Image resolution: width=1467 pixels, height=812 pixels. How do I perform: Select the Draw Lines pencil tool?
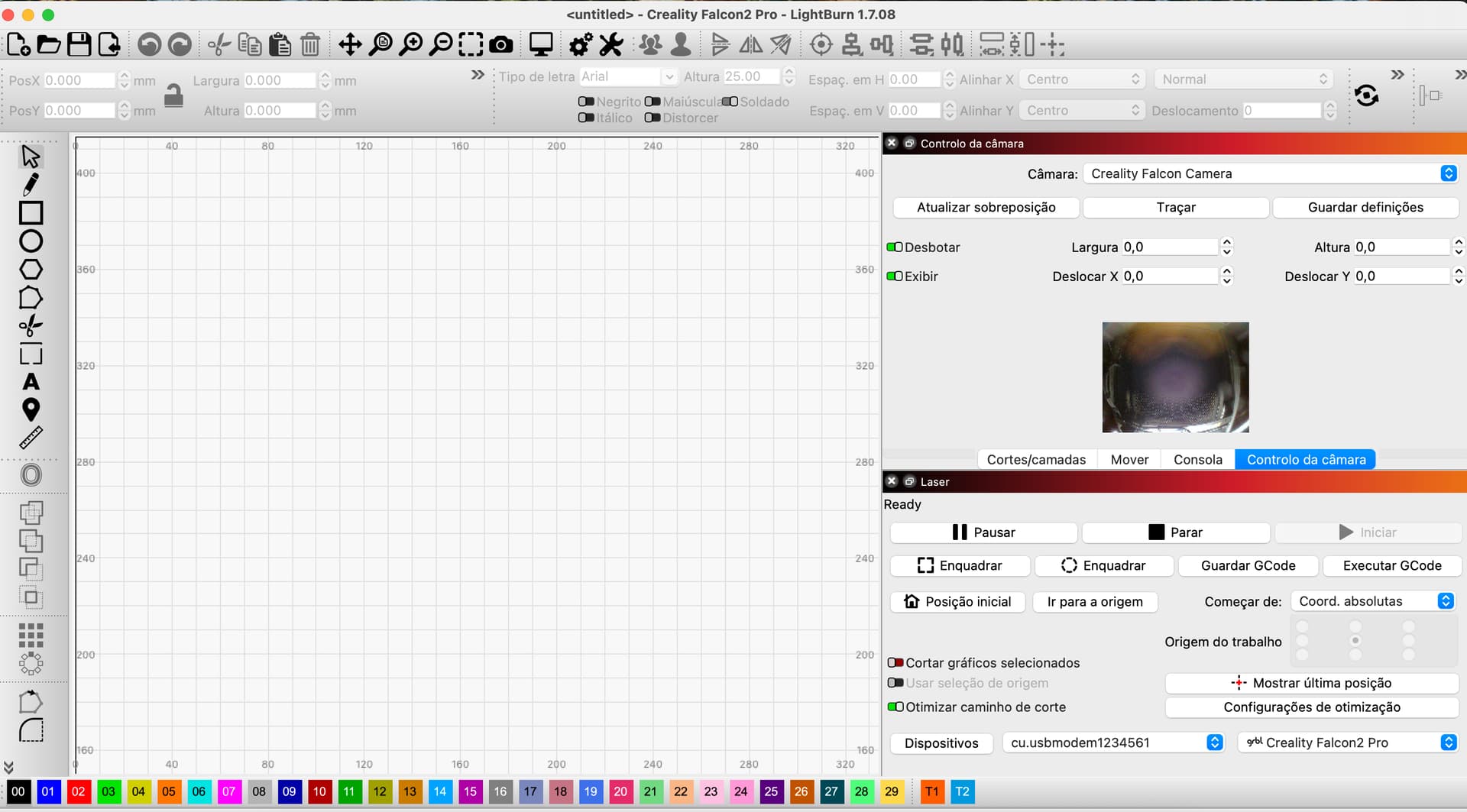click(31, 184)
